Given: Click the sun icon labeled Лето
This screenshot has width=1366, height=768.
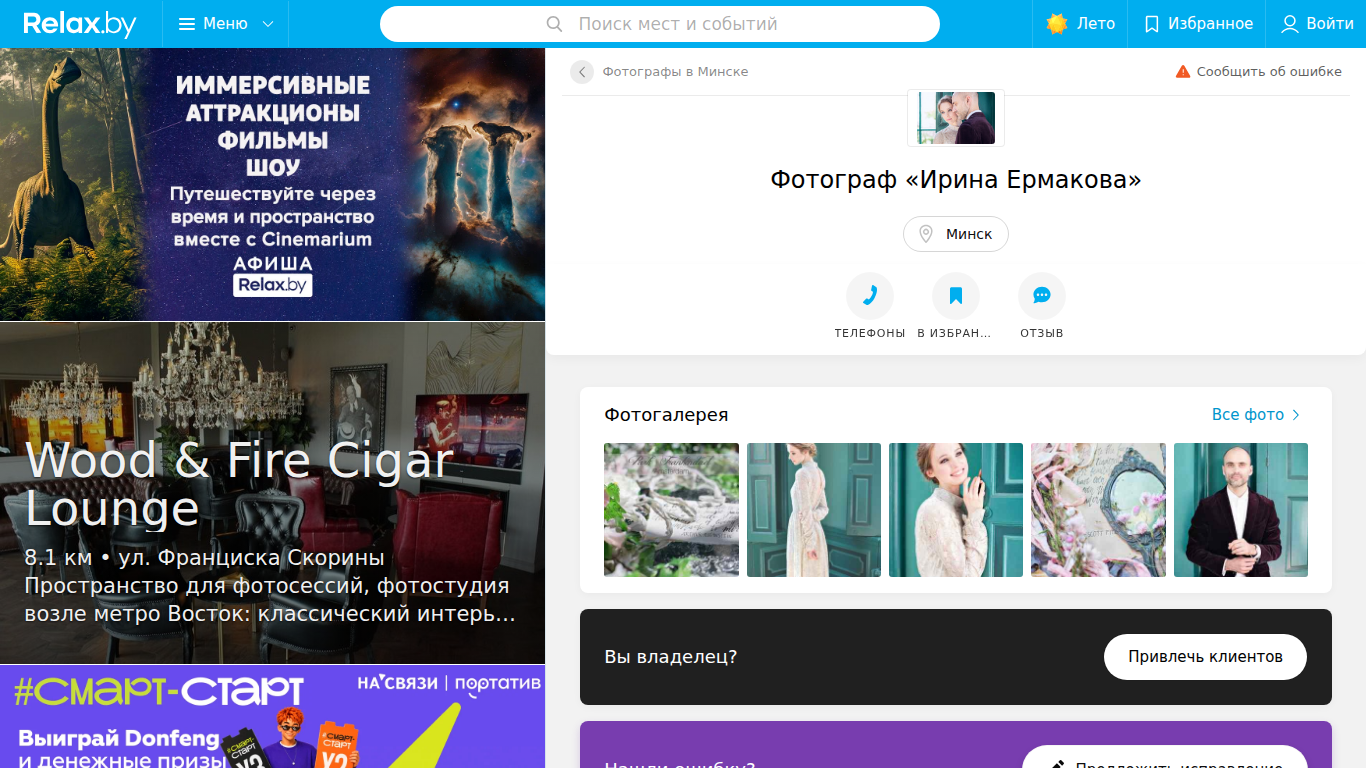Looking at the screenshot, I should [1057, 24].
